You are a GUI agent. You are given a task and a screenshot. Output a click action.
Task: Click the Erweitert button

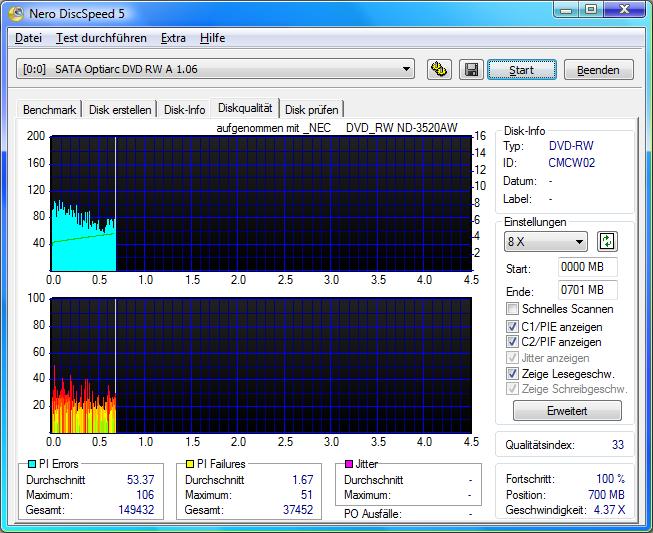[567, 411]
